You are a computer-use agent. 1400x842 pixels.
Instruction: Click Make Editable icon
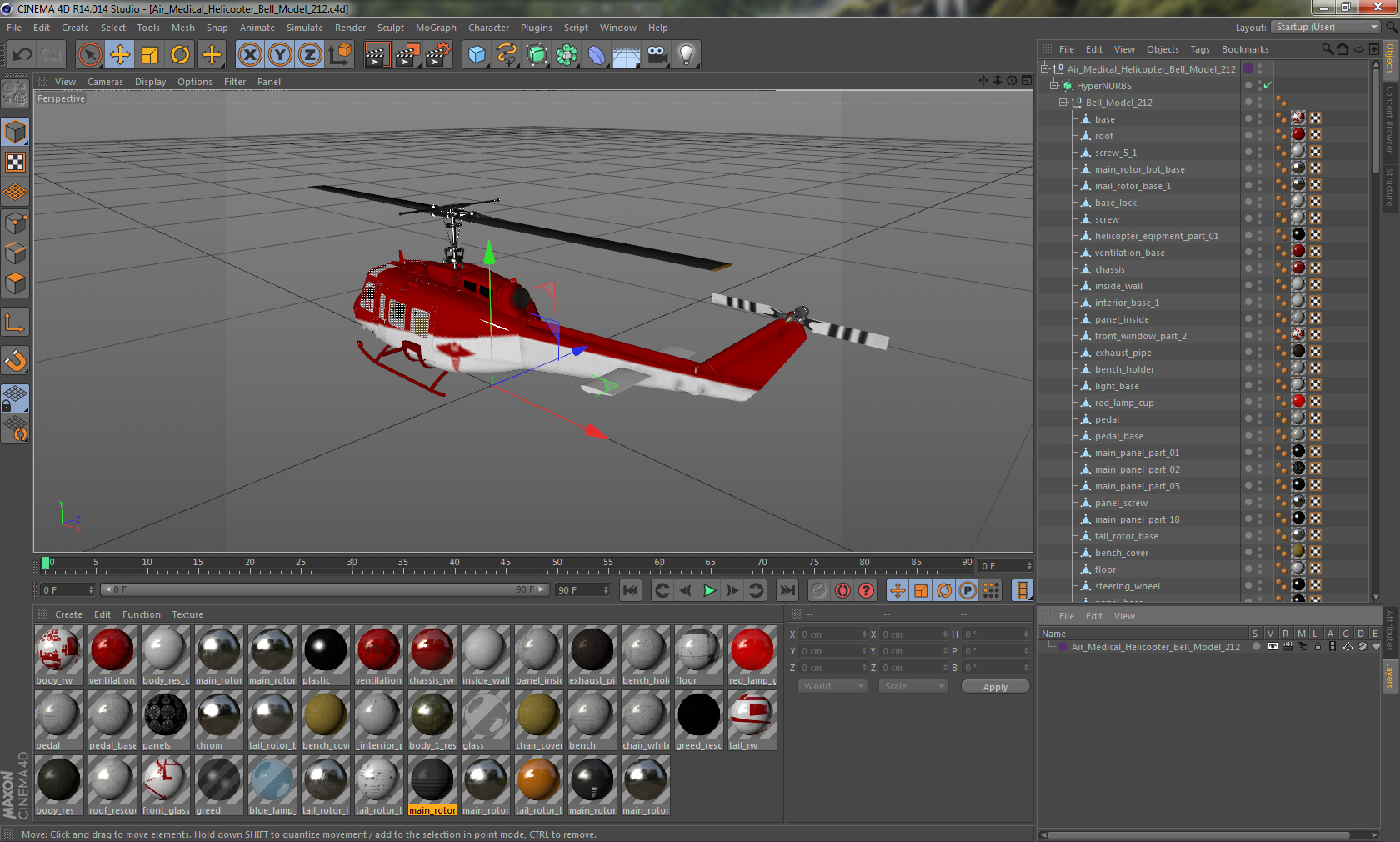tap(15, 93)
